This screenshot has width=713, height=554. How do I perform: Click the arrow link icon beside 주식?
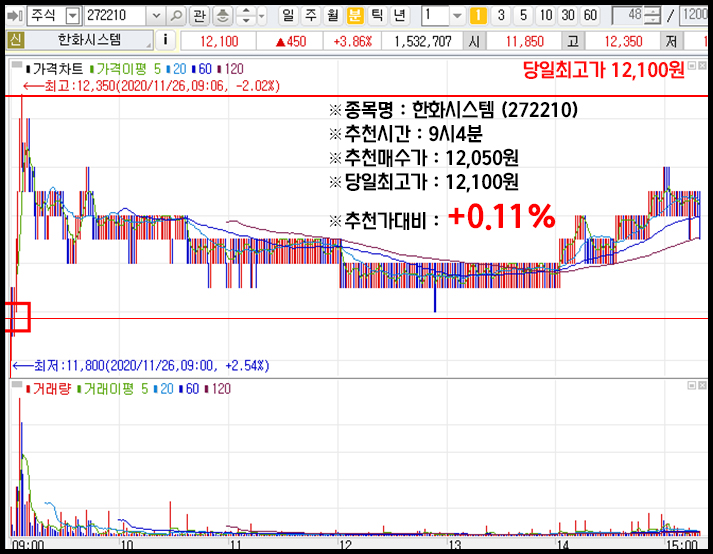pyautogui.click(x=15, y=16)
